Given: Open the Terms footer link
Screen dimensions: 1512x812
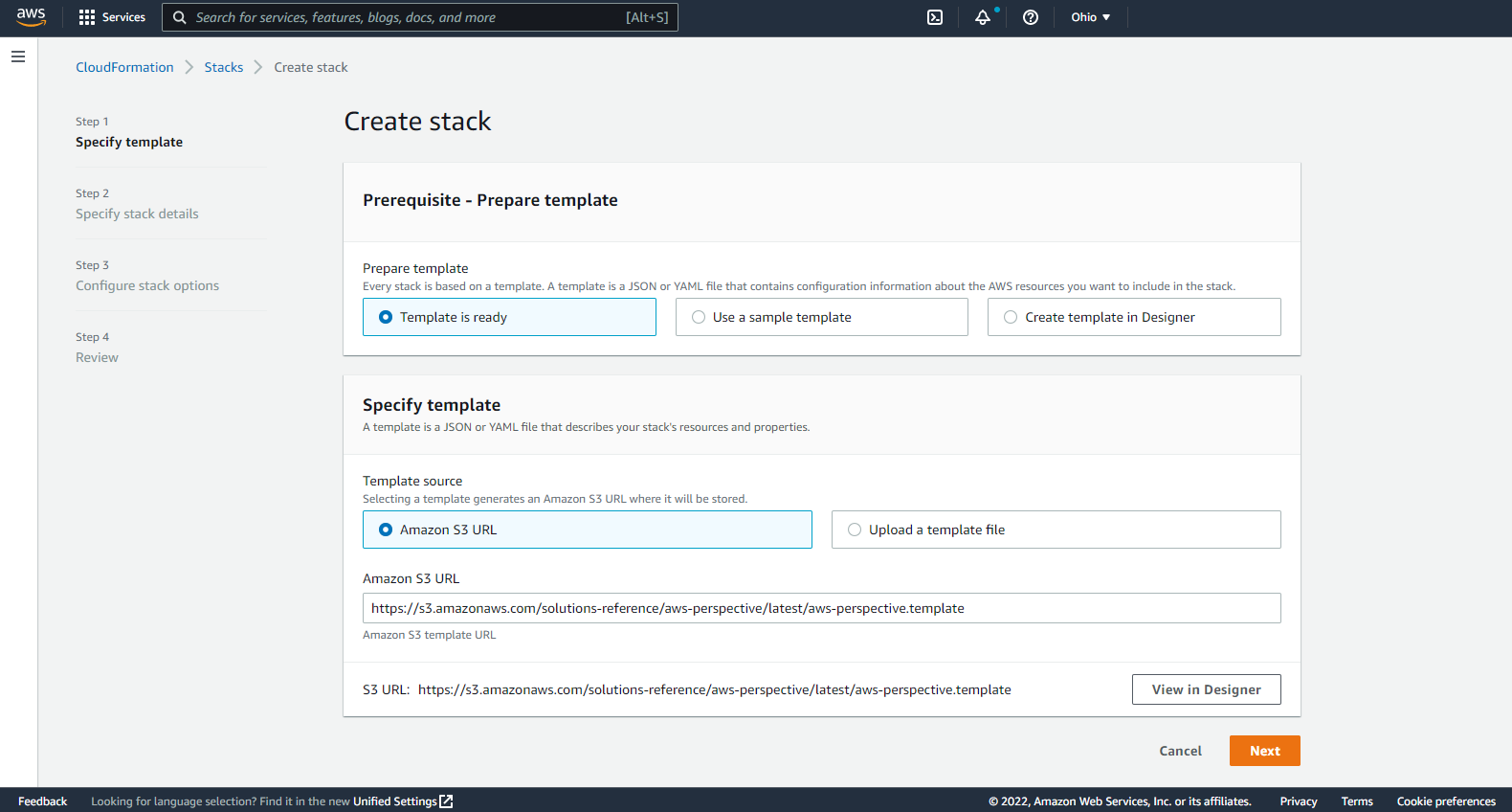Looking at the screenshot, I should coord(1357,801).
